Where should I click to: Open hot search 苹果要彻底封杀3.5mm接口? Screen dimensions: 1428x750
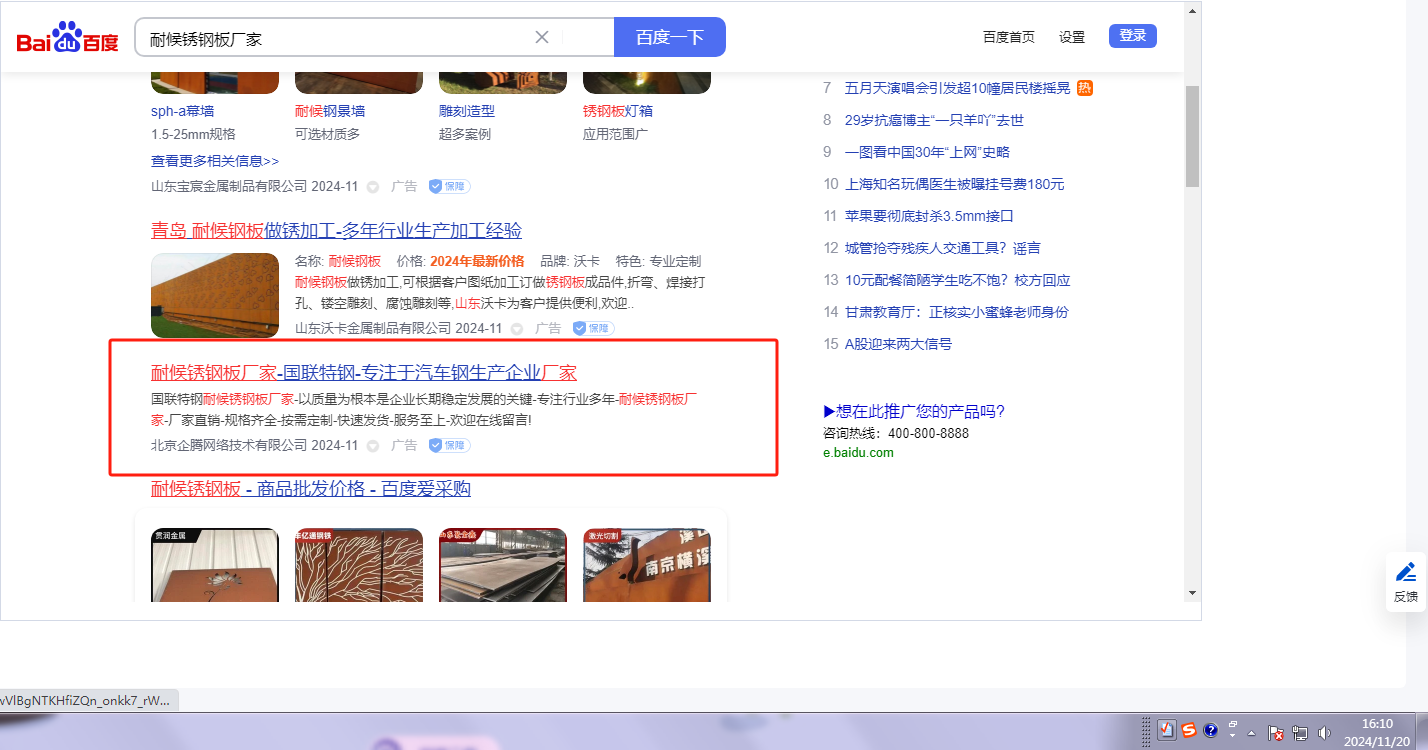(x=929, y=216)
